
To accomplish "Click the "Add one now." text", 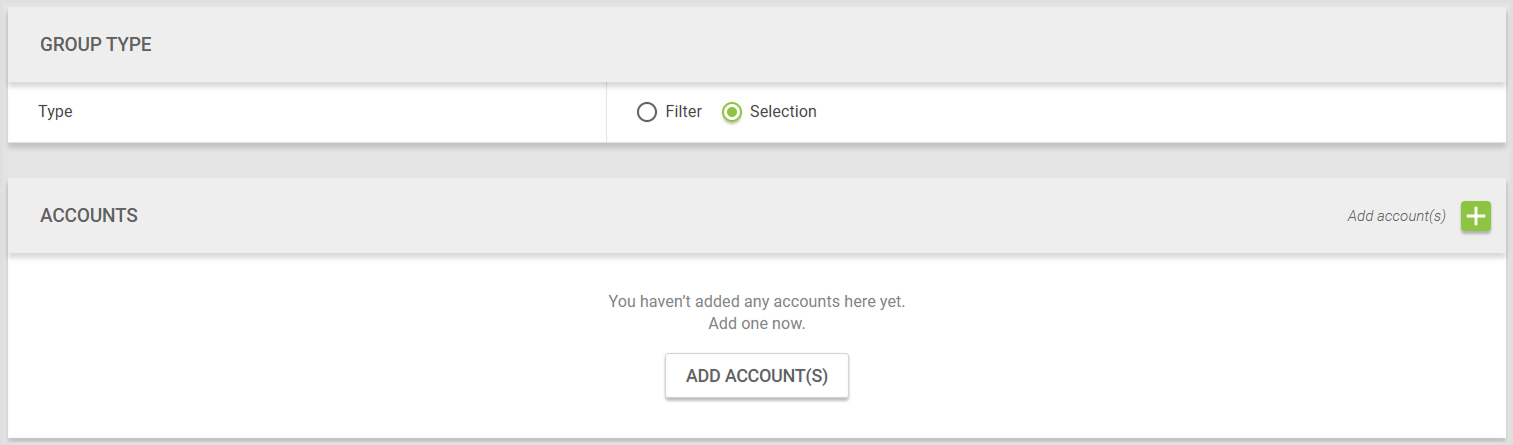I will 756,324.
